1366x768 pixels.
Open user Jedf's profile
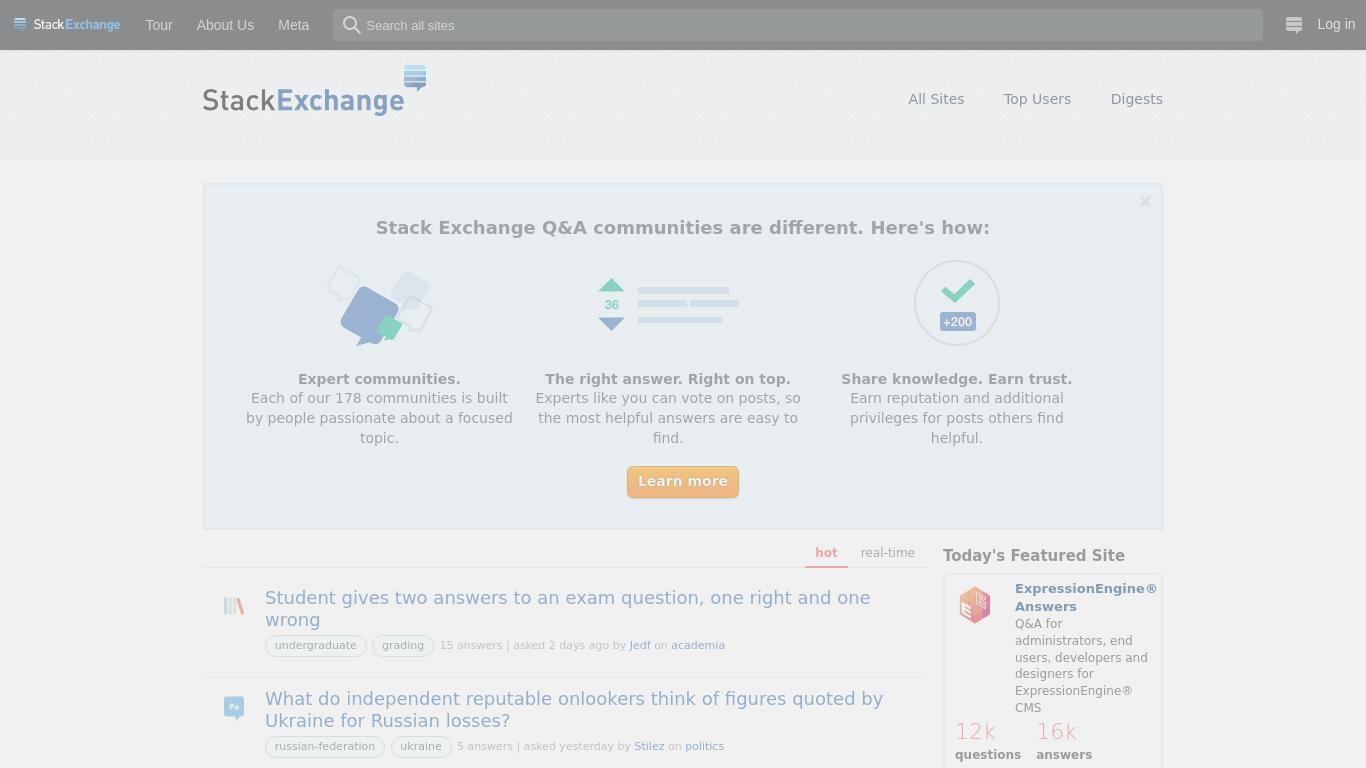640,646
